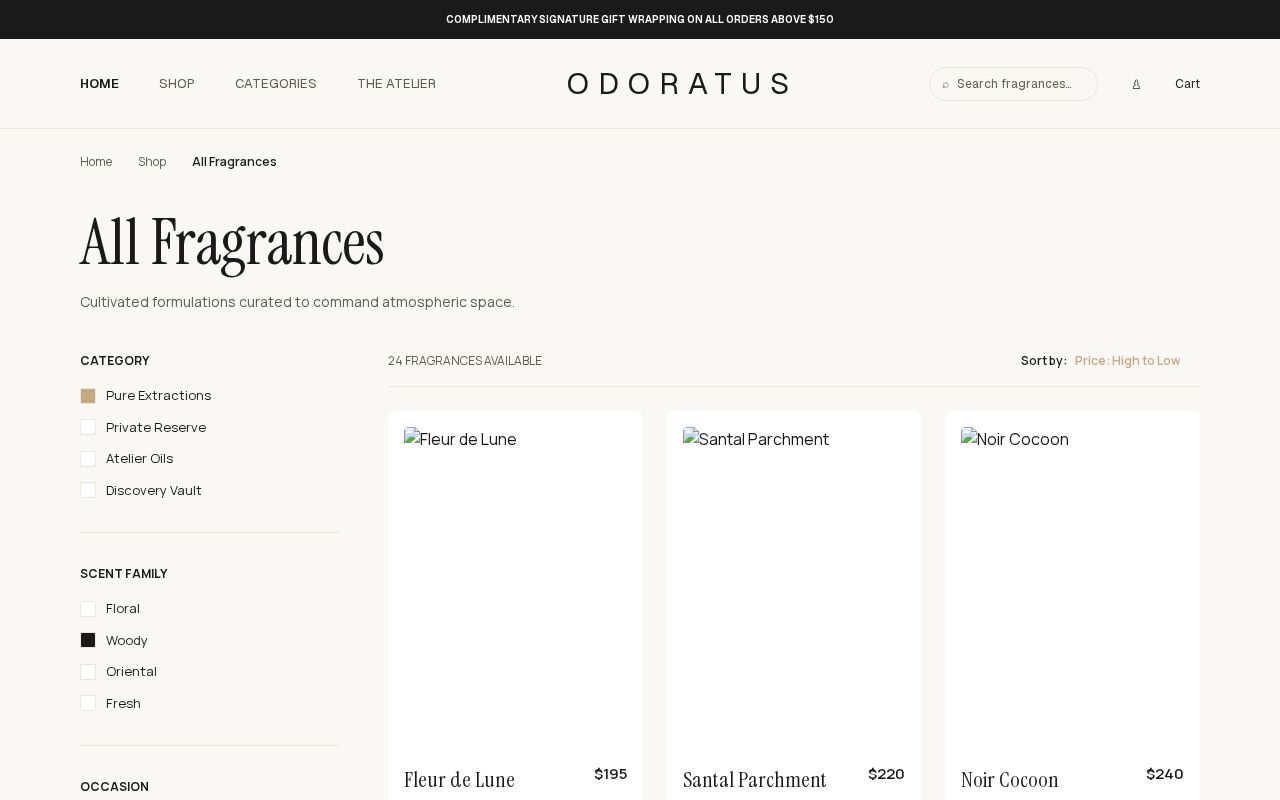This screenshot has width=1280, height=800.
Task: Click the OCCASION heading
Action: click(114, 787)
